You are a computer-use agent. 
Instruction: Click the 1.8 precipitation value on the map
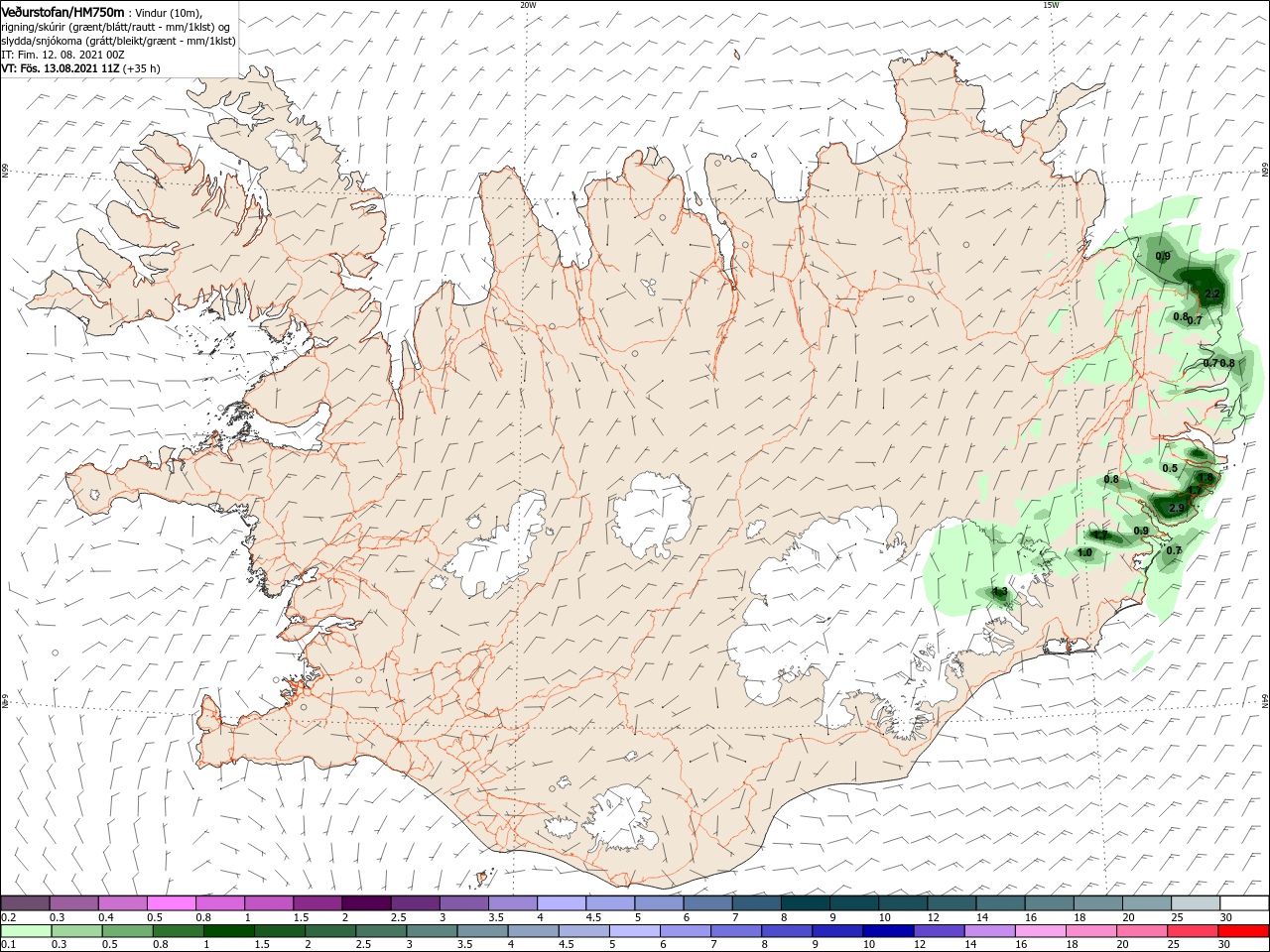[x=1206, y=479]
